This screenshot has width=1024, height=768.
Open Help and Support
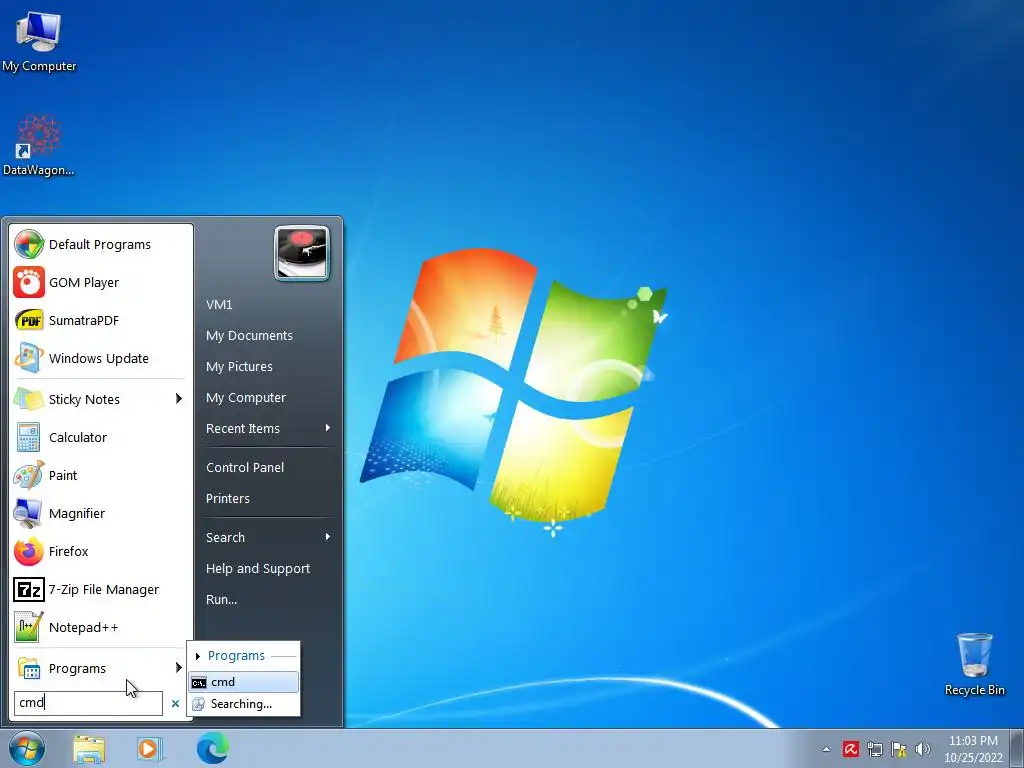click(269, 569)
